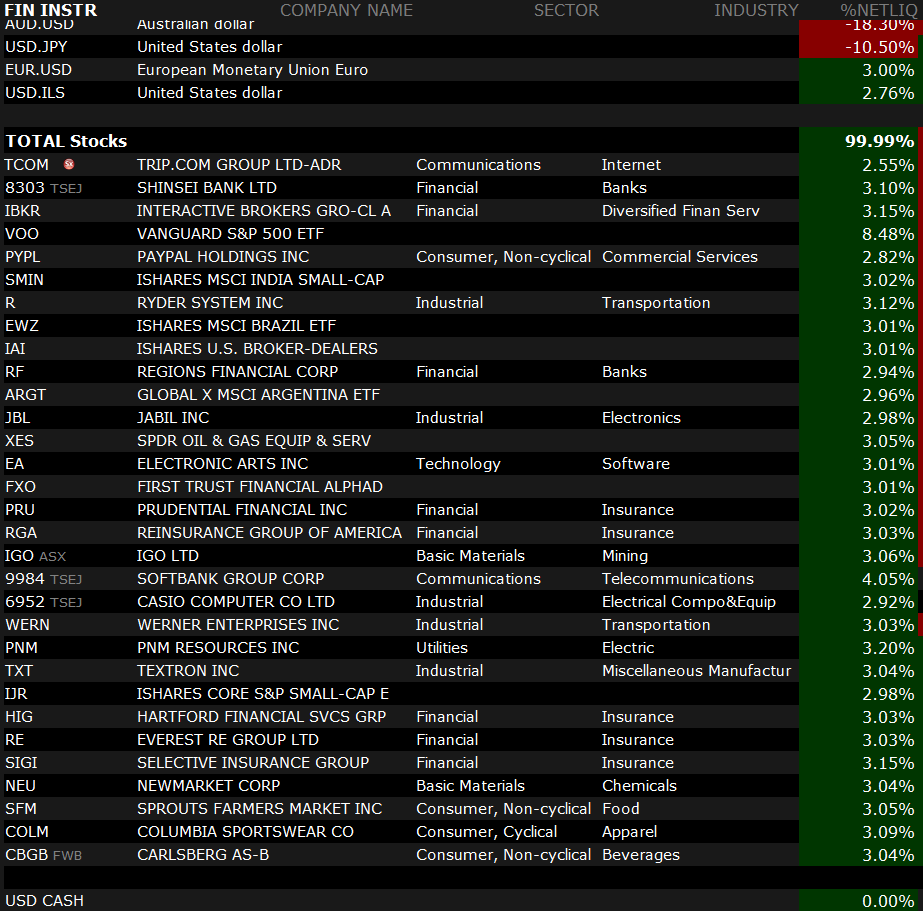Select NEWMARKET CORP
923x911 pixels.
pyautogui.click(x=208, y=784)
